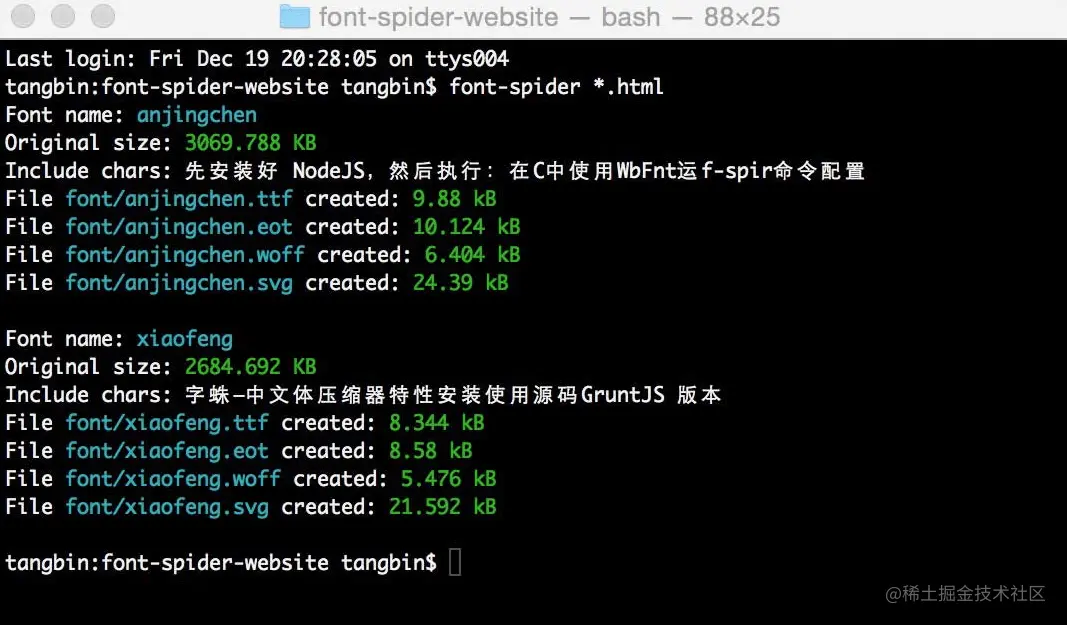Click the window title font-spider-website text
The image size is (1067, 625).
pyautogui.click(x=438, y=17)
